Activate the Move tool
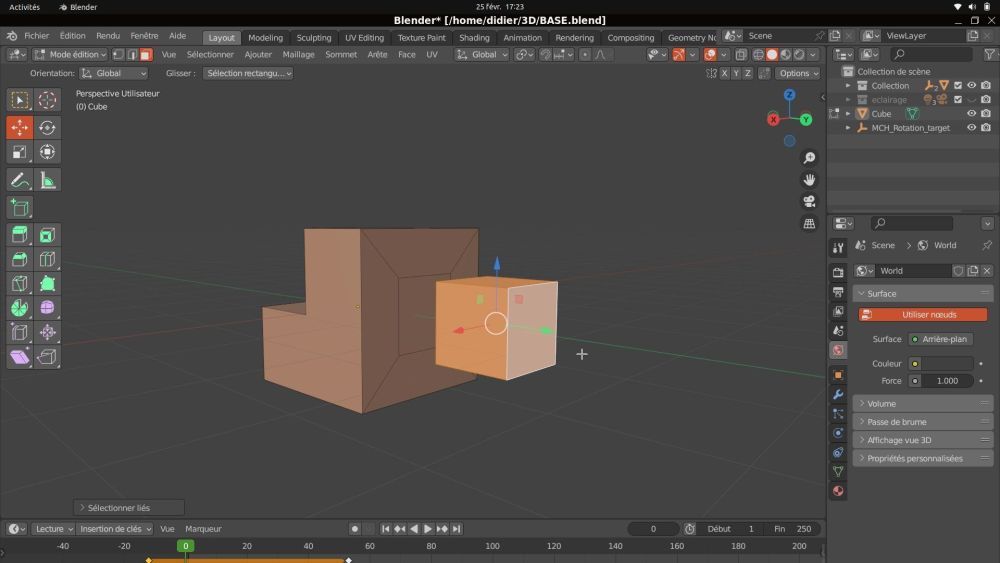 [x=20, y=128]
